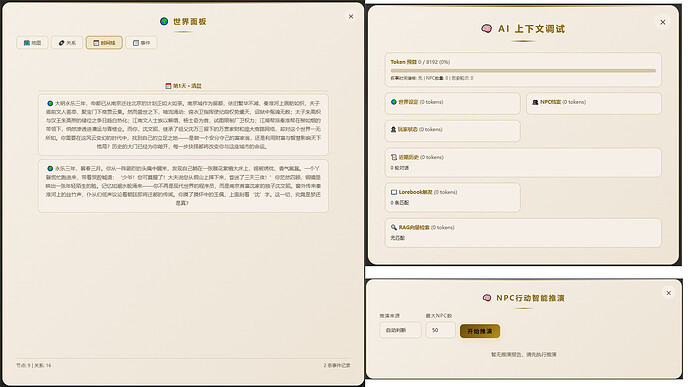This screenshot has width=690, height=387.
Task: Click the Token budget progress bar
Action: [523, 70]
